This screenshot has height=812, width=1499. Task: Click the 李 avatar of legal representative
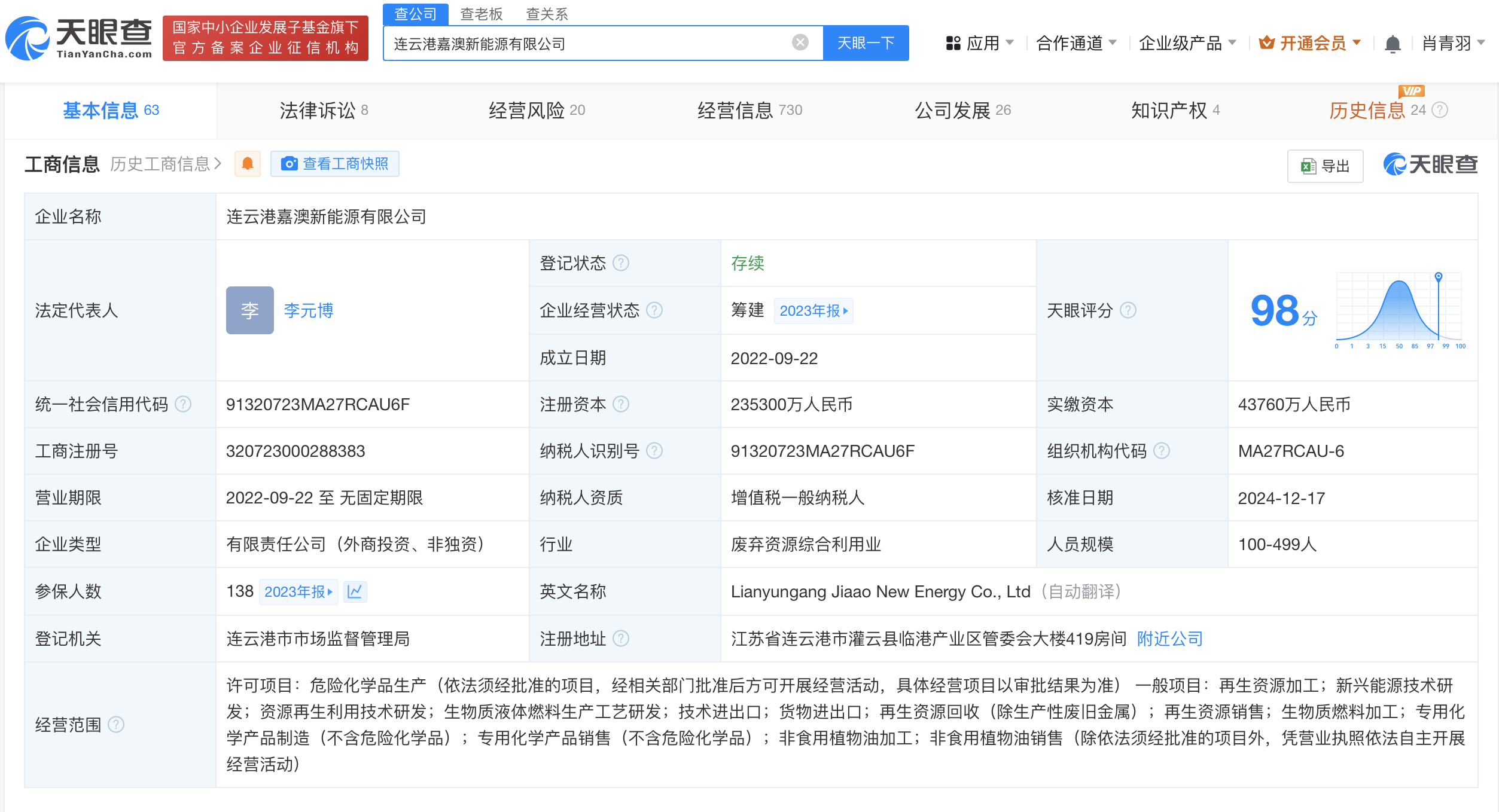pos(249,310)
